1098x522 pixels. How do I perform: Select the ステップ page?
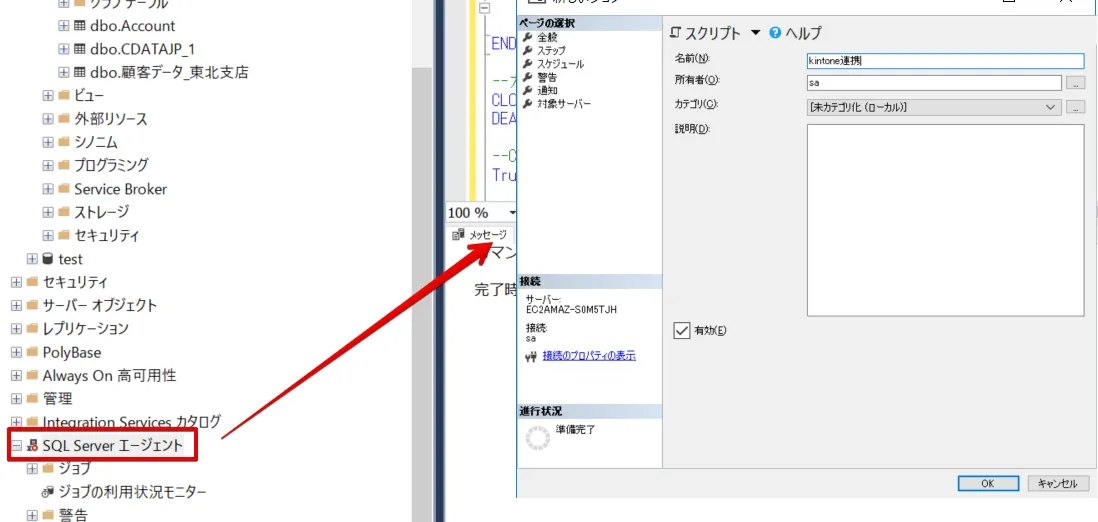click(552, 50)
